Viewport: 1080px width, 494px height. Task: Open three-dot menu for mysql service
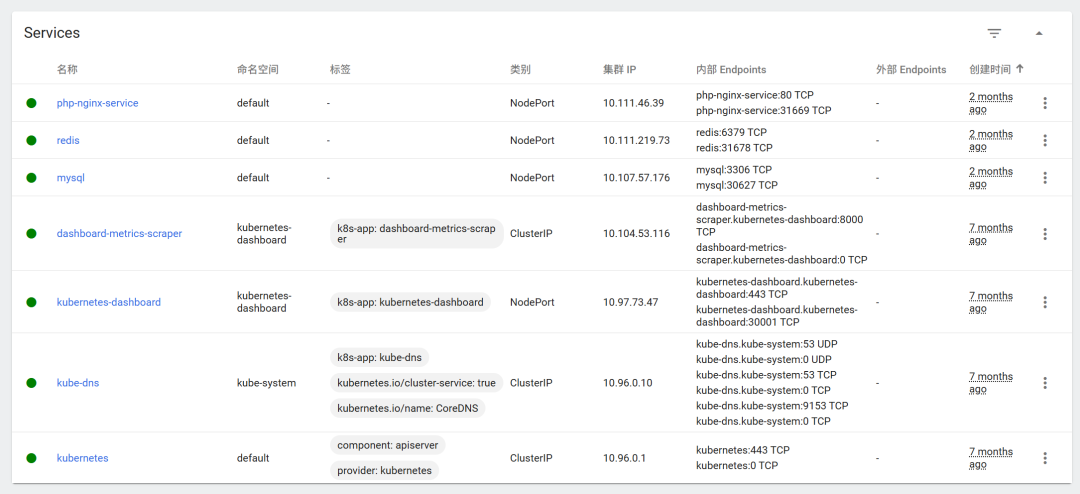(1045, 178)
